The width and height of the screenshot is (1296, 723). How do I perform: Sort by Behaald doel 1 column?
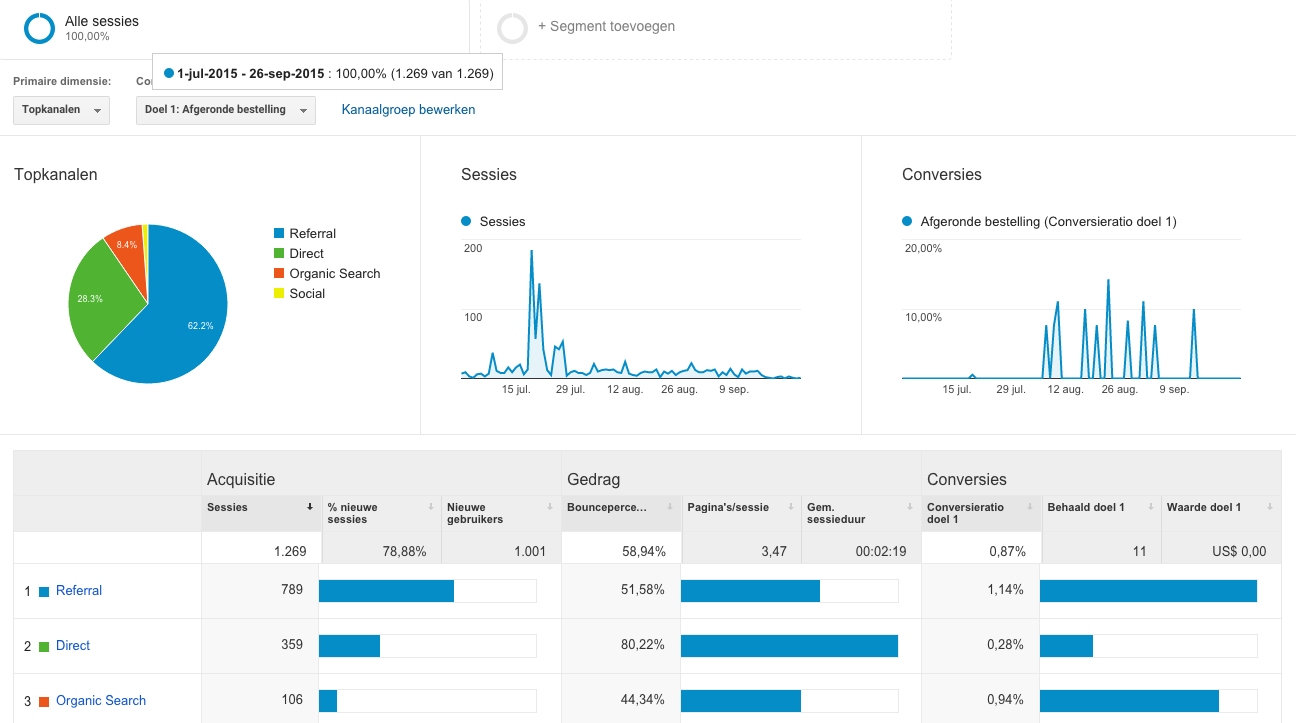click(1101, 513)
